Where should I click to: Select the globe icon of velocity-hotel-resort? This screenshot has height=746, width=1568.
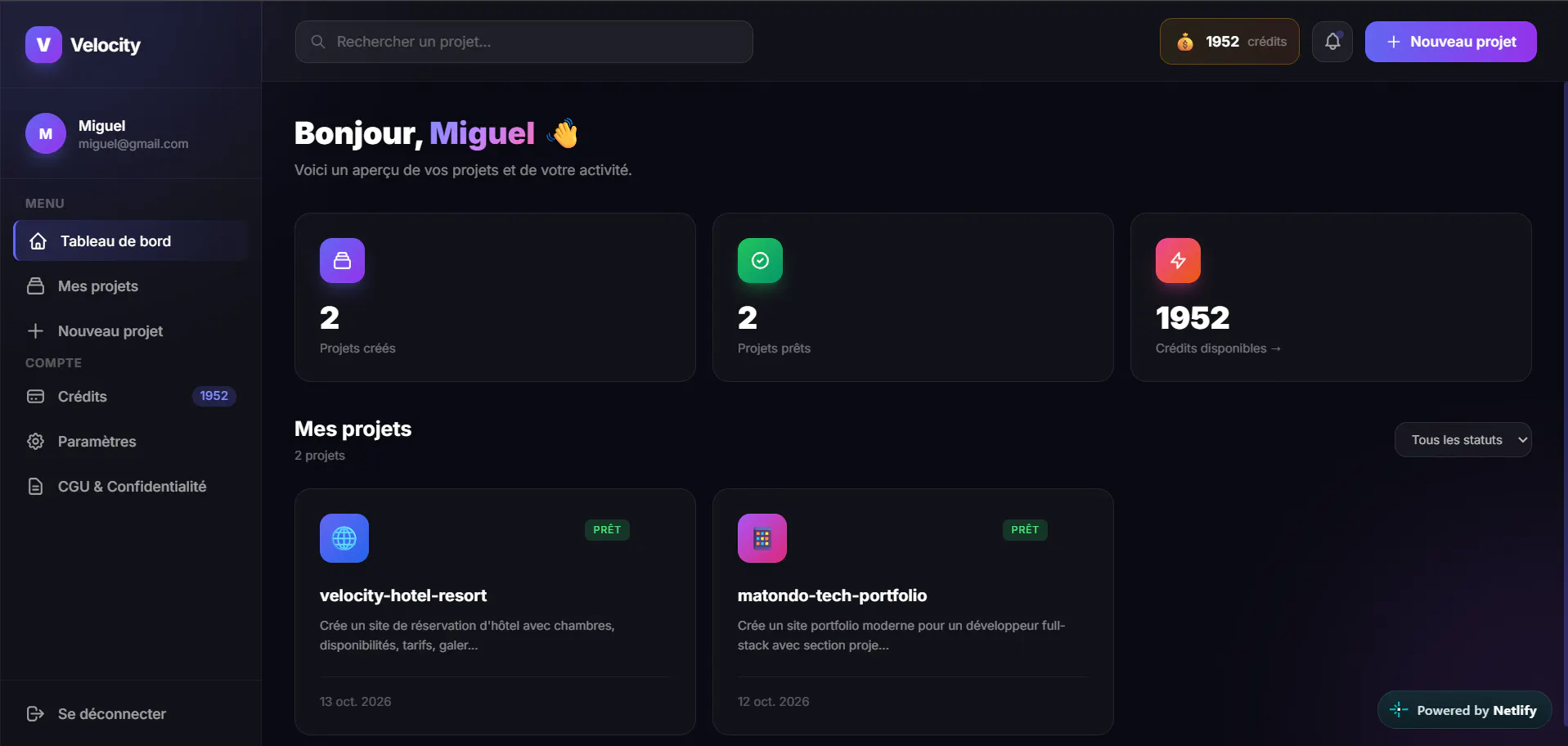[344, 538]
